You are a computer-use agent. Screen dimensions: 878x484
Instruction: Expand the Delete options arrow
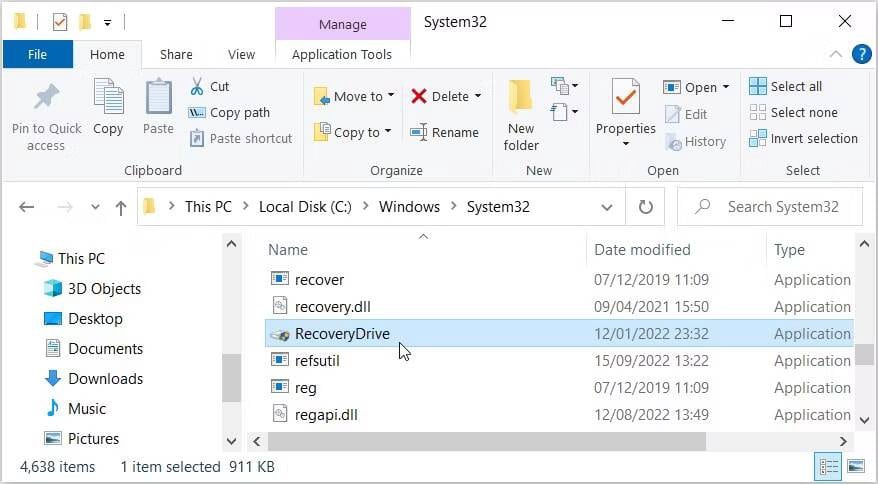pyautogui.click(x=478, y=96)
